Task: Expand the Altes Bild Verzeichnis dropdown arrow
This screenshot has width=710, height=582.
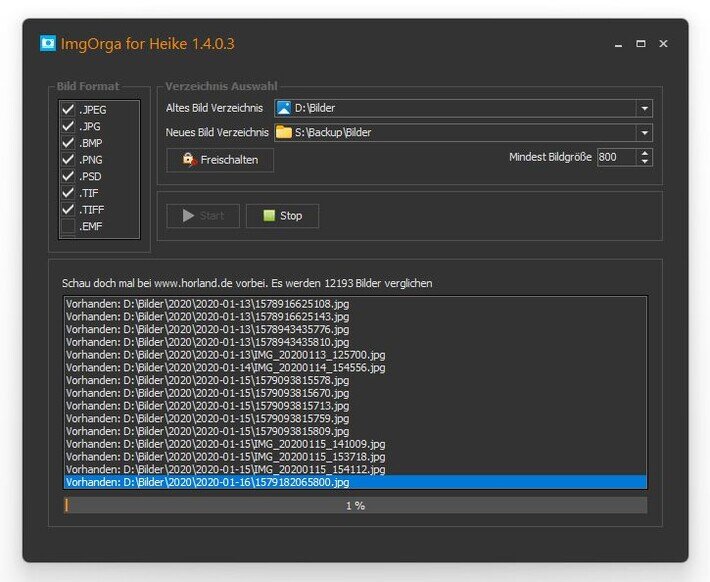Action: 644,108
